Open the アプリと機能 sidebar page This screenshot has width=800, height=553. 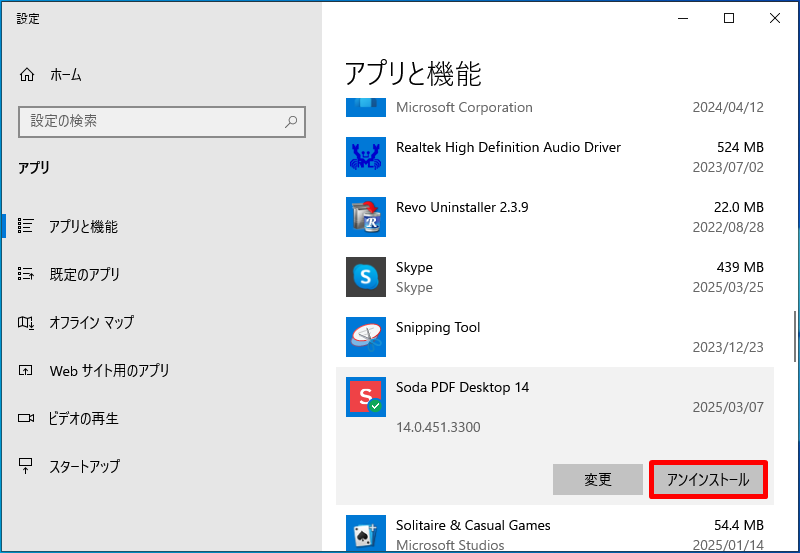pyautogui.click(x=83, y=227)
